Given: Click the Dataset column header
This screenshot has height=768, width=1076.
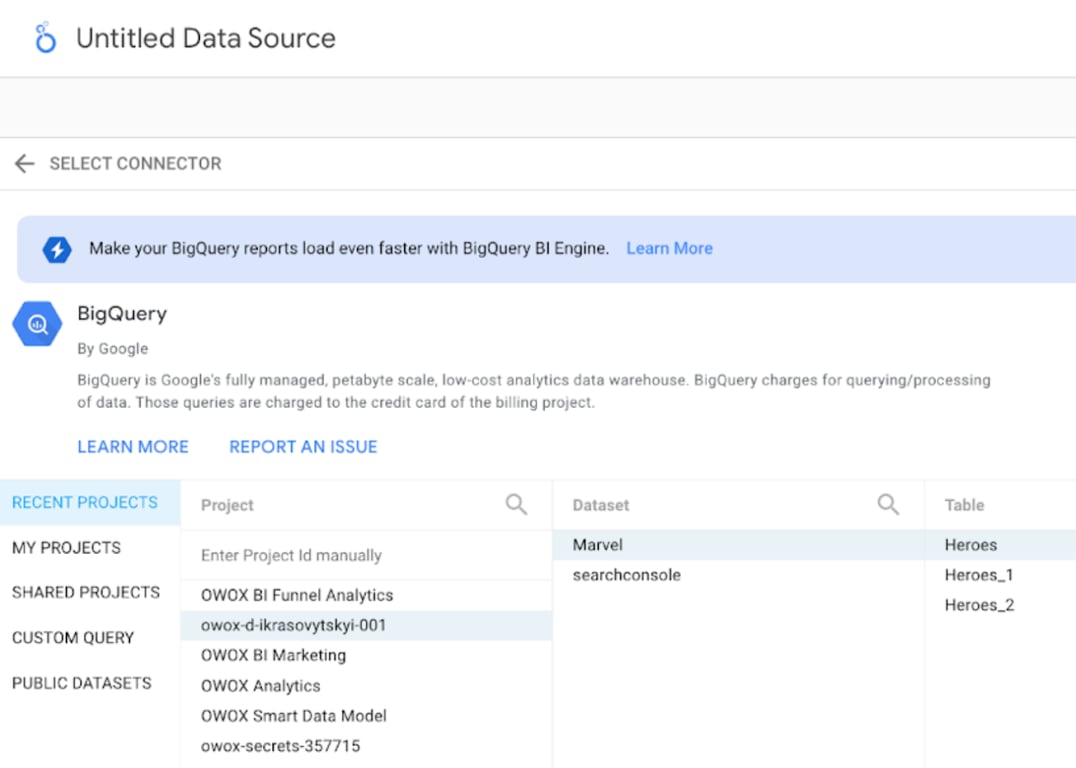Looking at the screenshot, I should [x=600, y=505].
